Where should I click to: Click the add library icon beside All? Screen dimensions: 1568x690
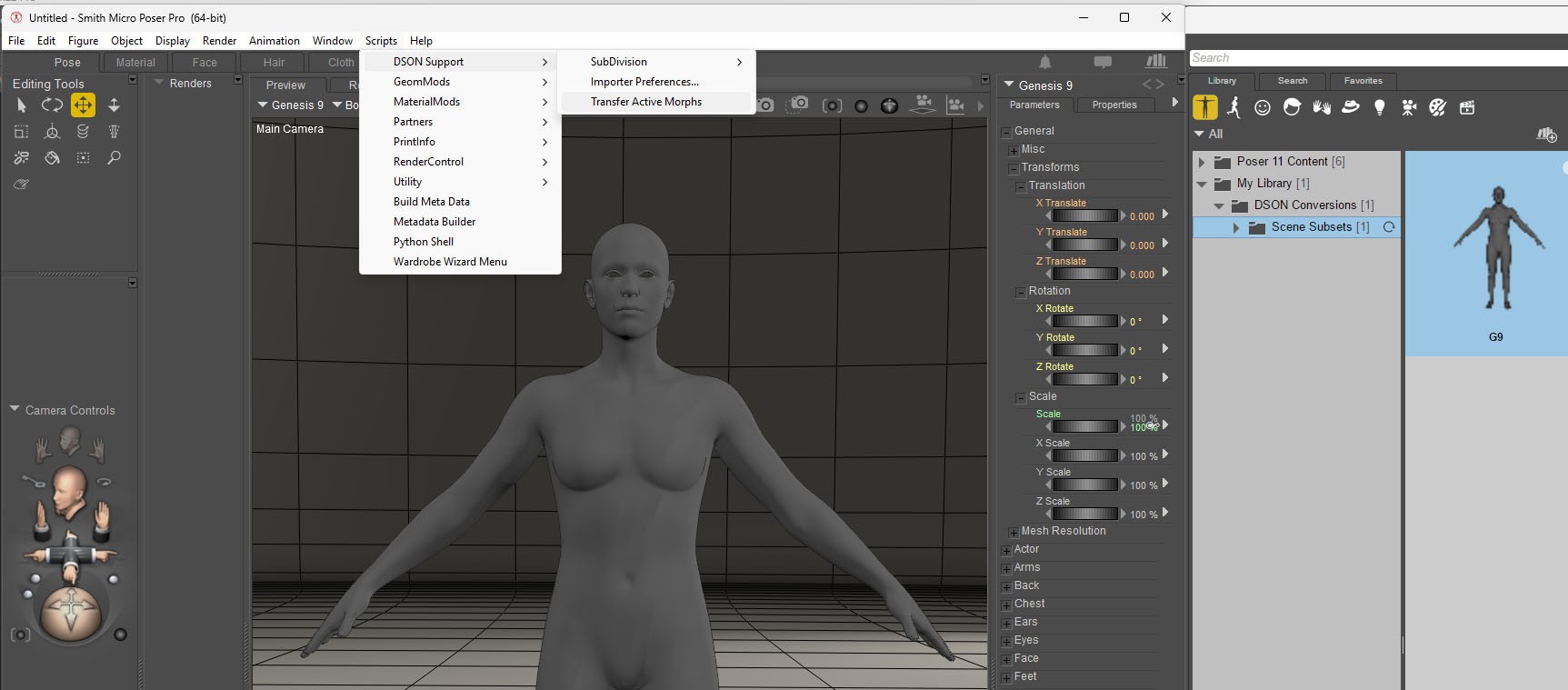[x=1546, y=135]
